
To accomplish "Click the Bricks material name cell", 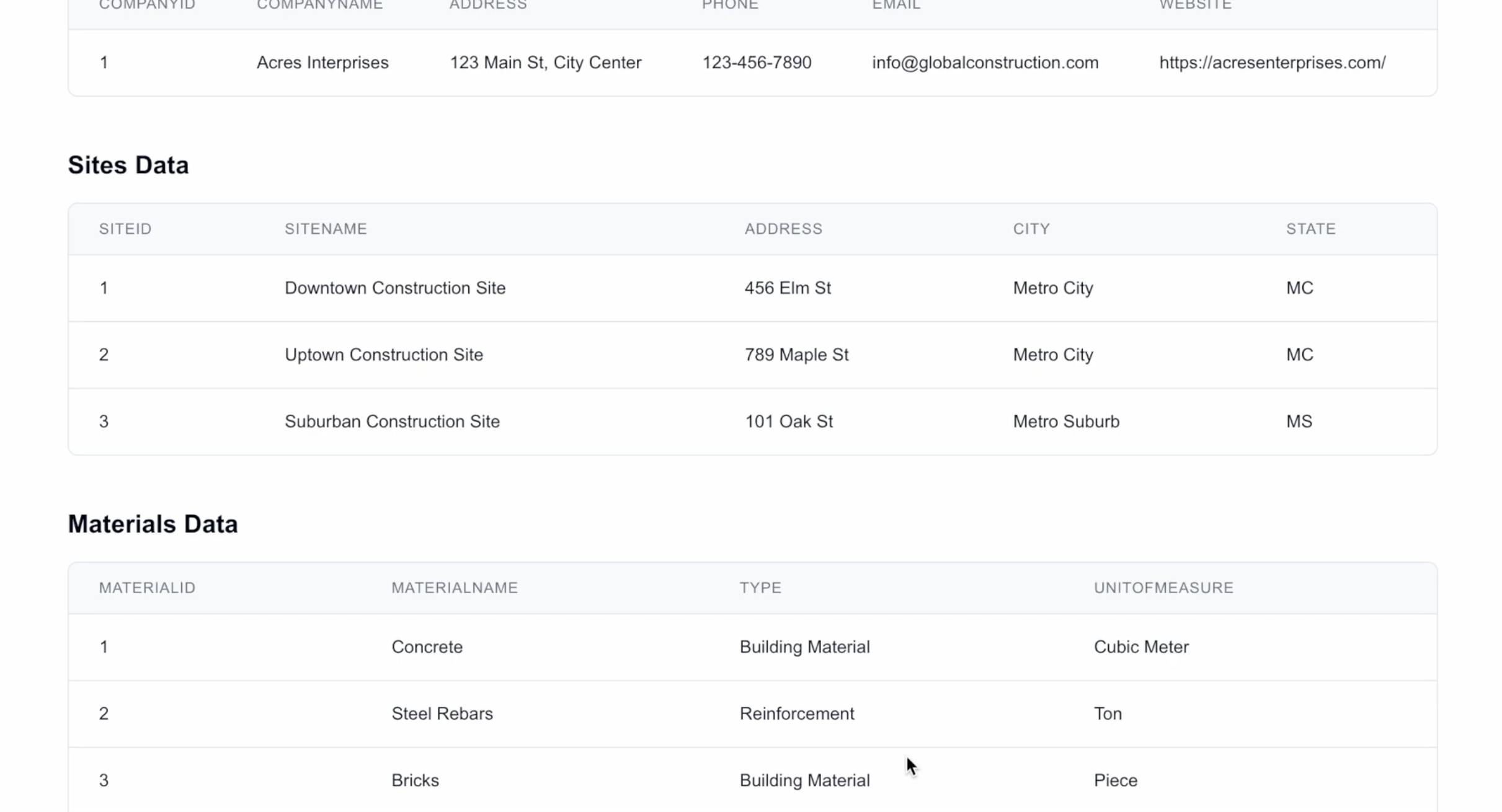I will tap(414, 780).
